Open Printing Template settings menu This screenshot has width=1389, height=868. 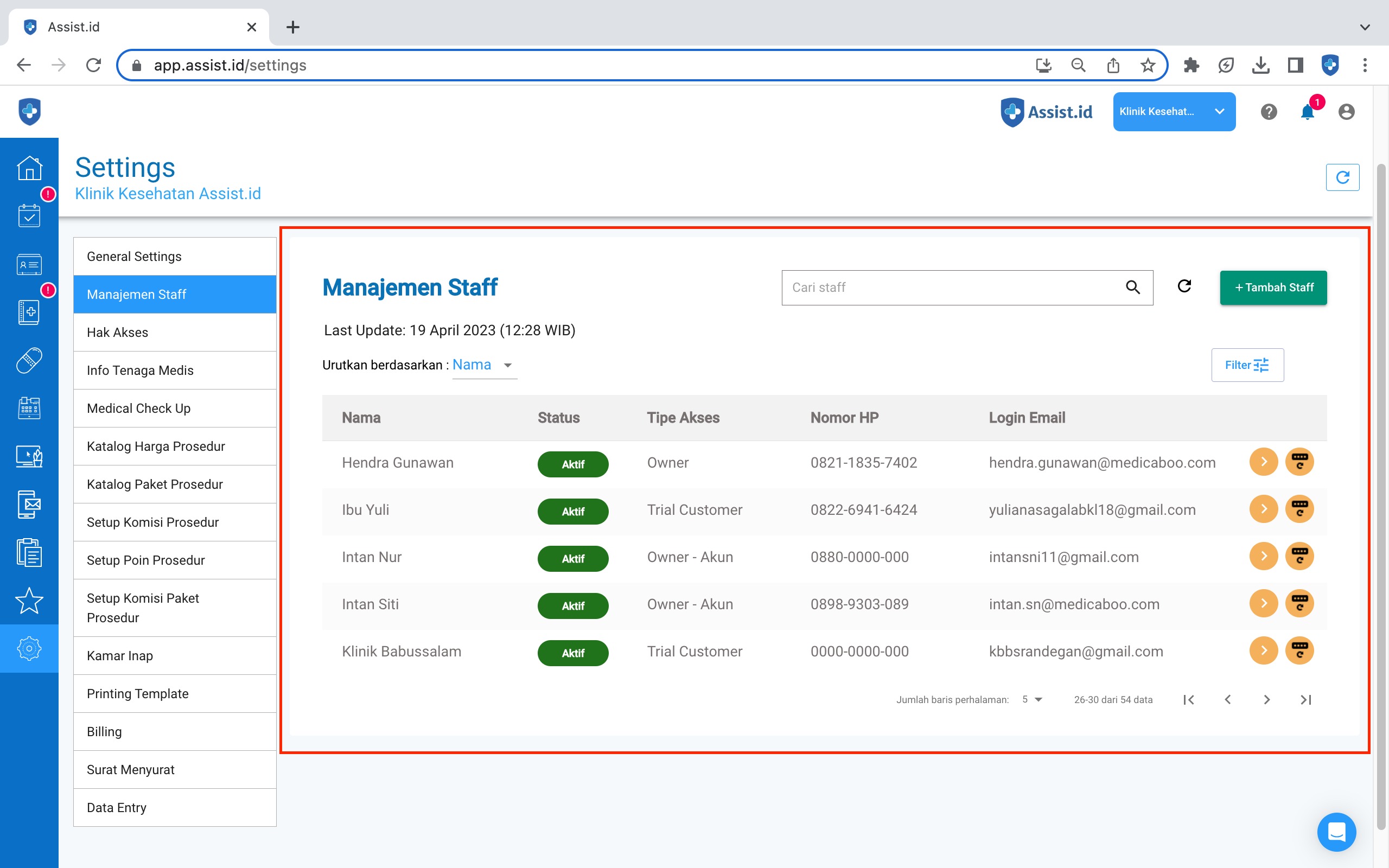(175, 693)
